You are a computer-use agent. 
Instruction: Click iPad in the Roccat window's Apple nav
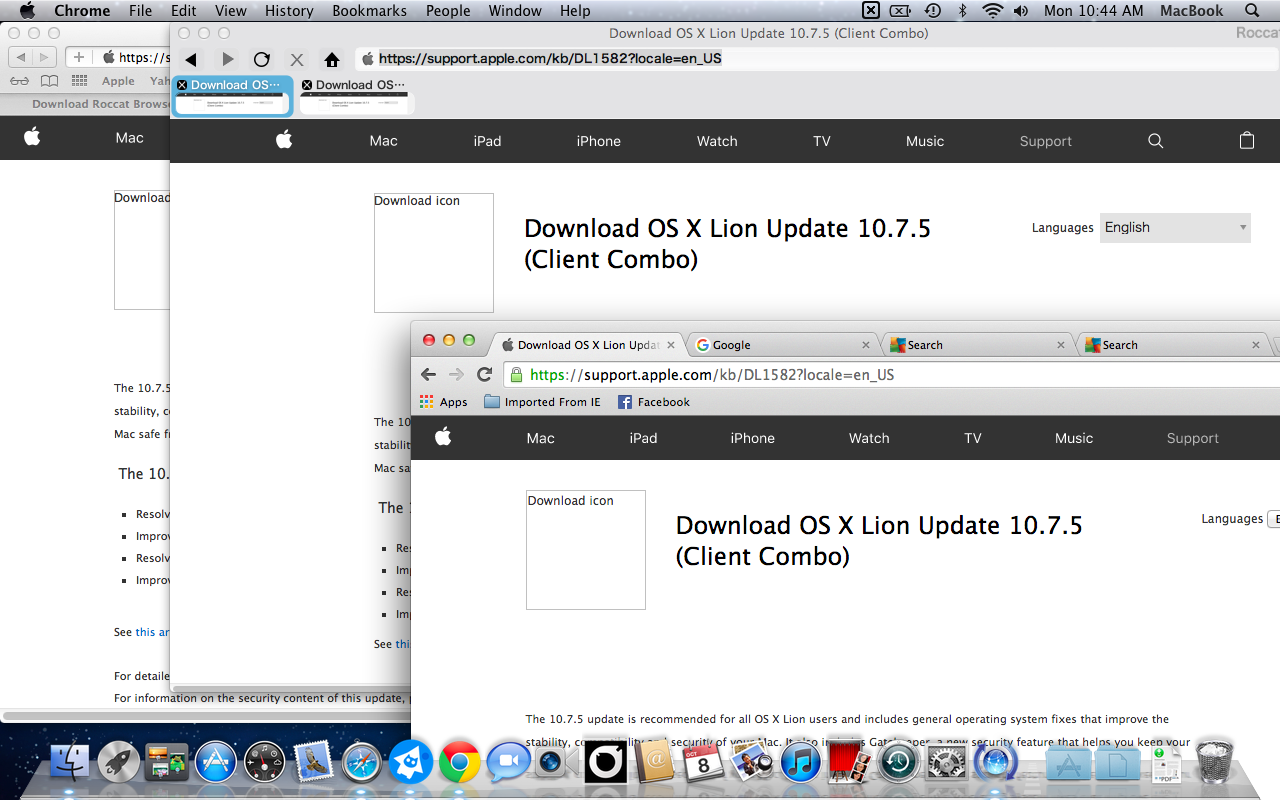tap(488, 141)
